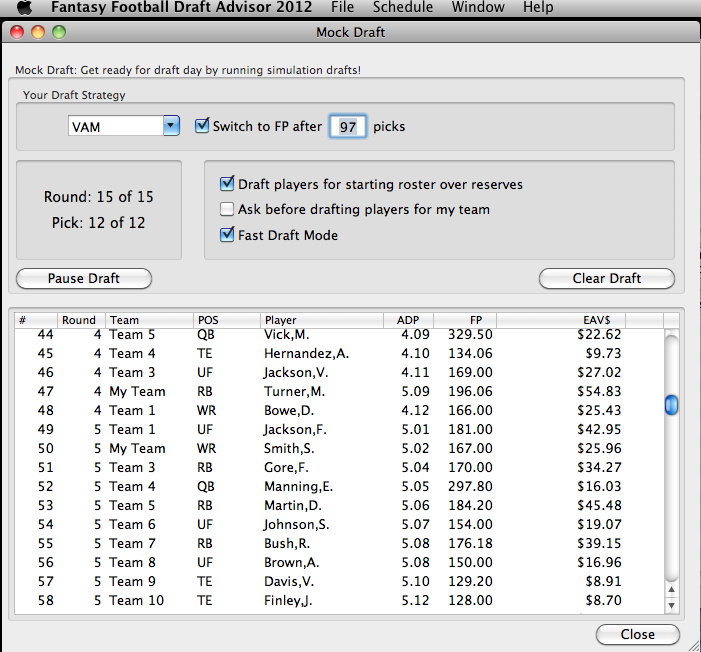Screen dimensions: 701x652
Task: Click the picks number field showing 97
Action: pyautogui.click(x=348, y=127)
